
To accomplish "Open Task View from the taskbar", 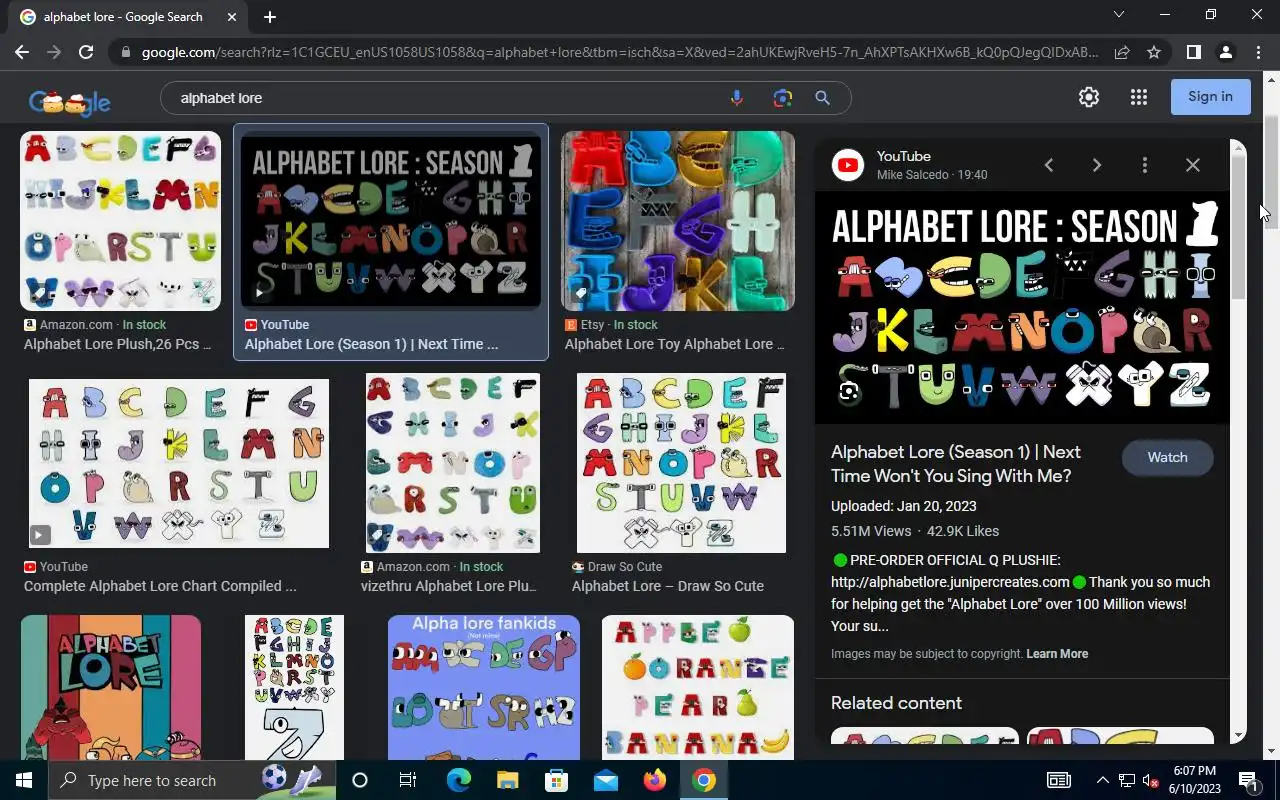I will (408, 780).
